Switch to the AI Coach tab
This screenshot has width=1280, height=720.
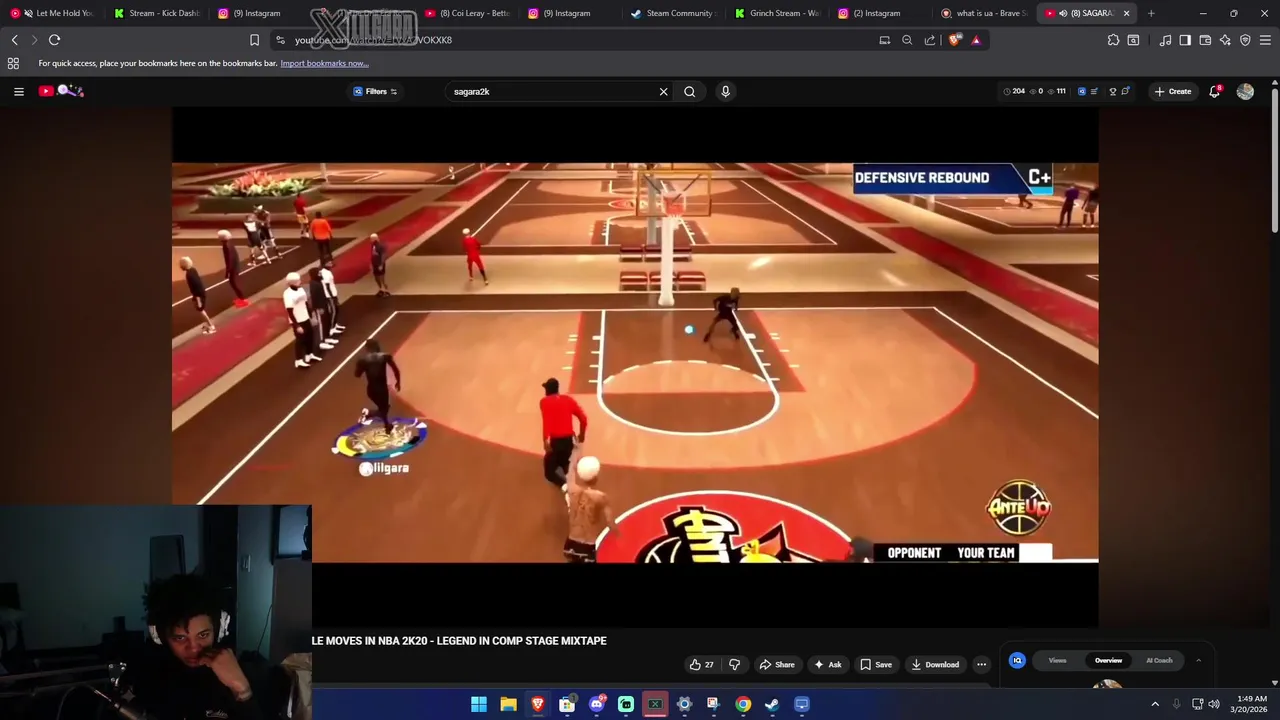click(1159, 660)
